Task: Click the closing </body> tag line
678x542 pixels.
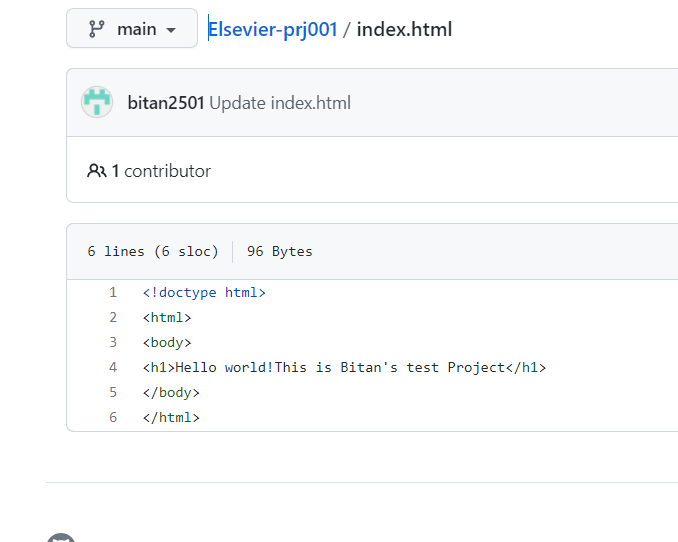Action: pos(171,393)
